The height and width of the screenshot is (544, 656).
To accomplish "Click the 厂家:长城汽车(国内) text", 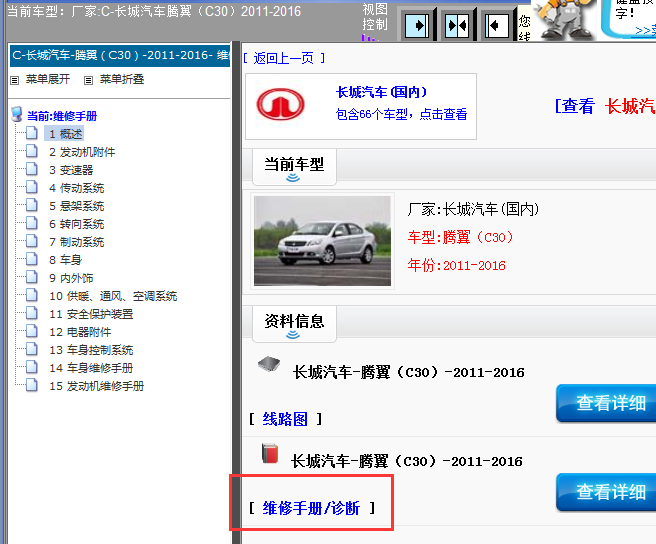I will click(473, 209).
